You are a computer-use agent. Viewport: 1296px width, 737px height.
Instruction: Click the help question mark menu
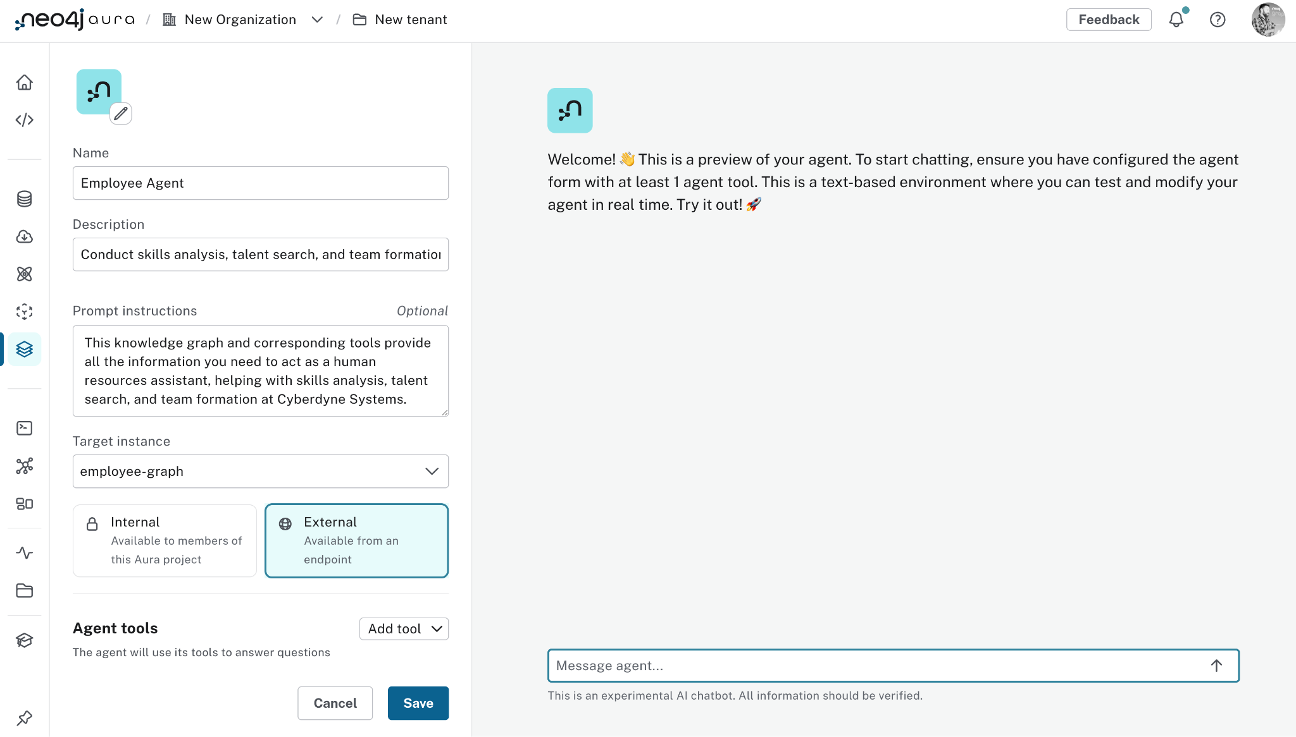coord(1217,19)
